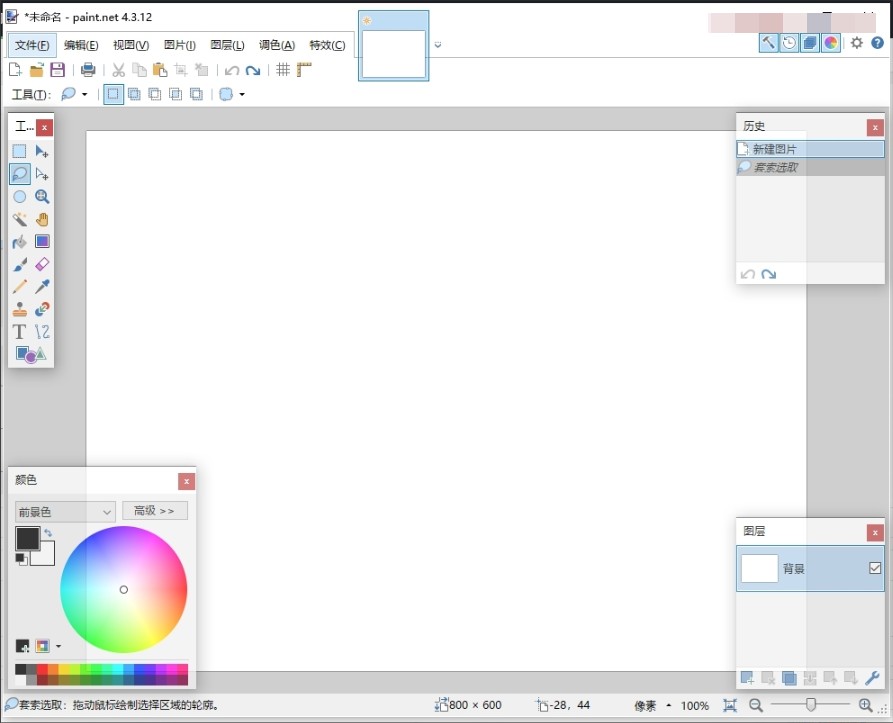Open the zoom unit dropdown showing 像素
The image size is (893, 723).
pyautogui.click(x=650, y=705)
